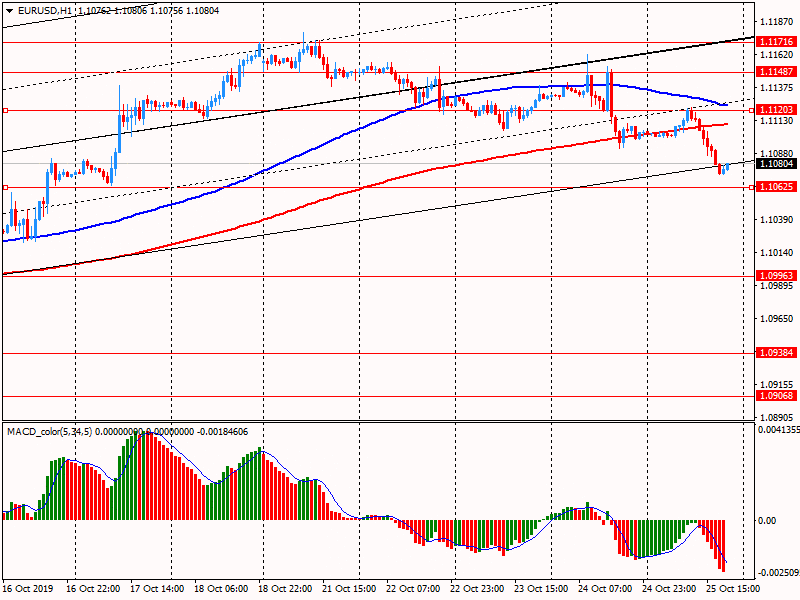
Task: Click the 1.09068 lowest red price label
Action: (x=776, y=396)
